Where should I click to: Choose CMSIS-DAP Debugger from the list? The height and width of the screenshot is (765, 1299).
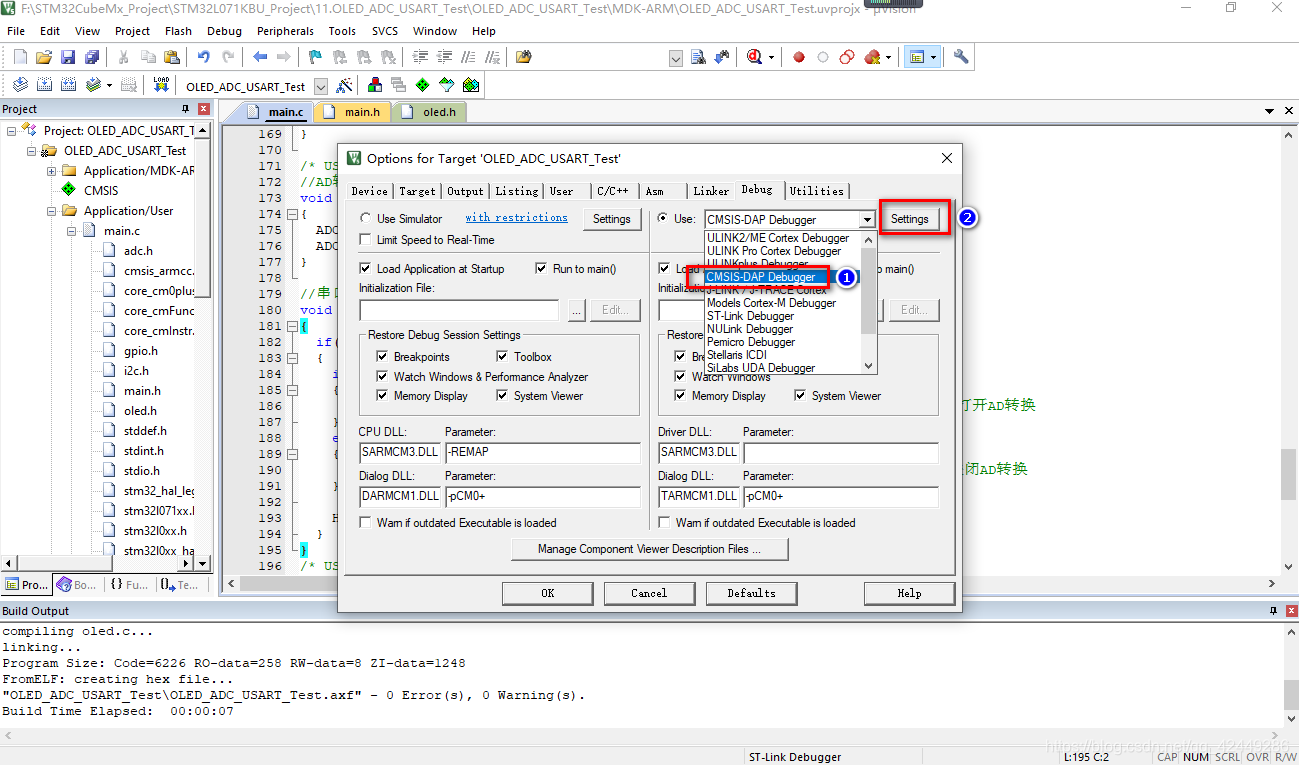761,277
